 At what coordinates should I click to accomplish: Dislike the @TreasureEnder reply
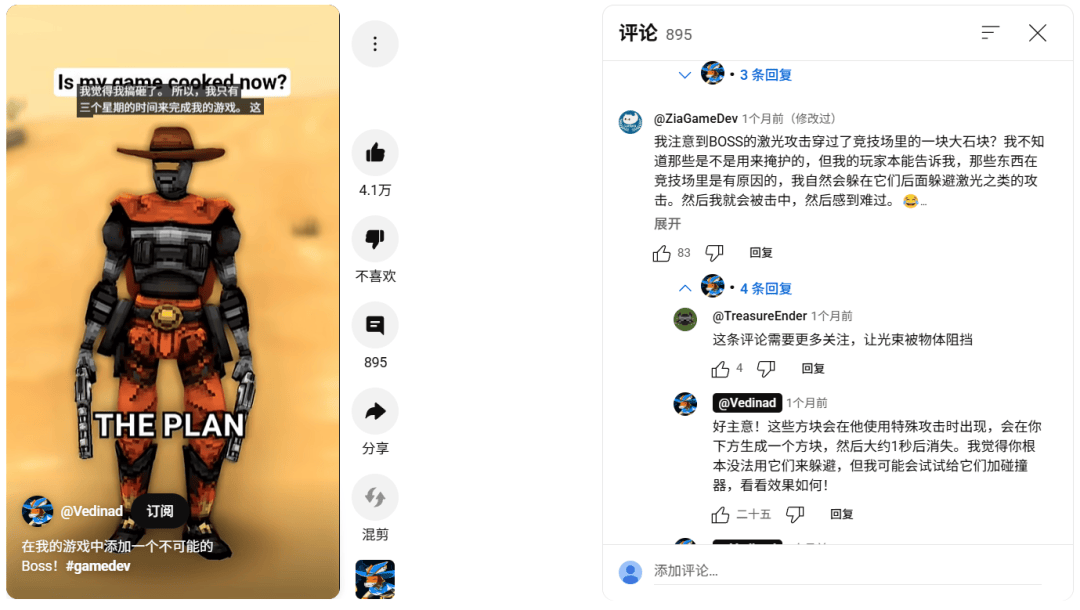(766, 369)
